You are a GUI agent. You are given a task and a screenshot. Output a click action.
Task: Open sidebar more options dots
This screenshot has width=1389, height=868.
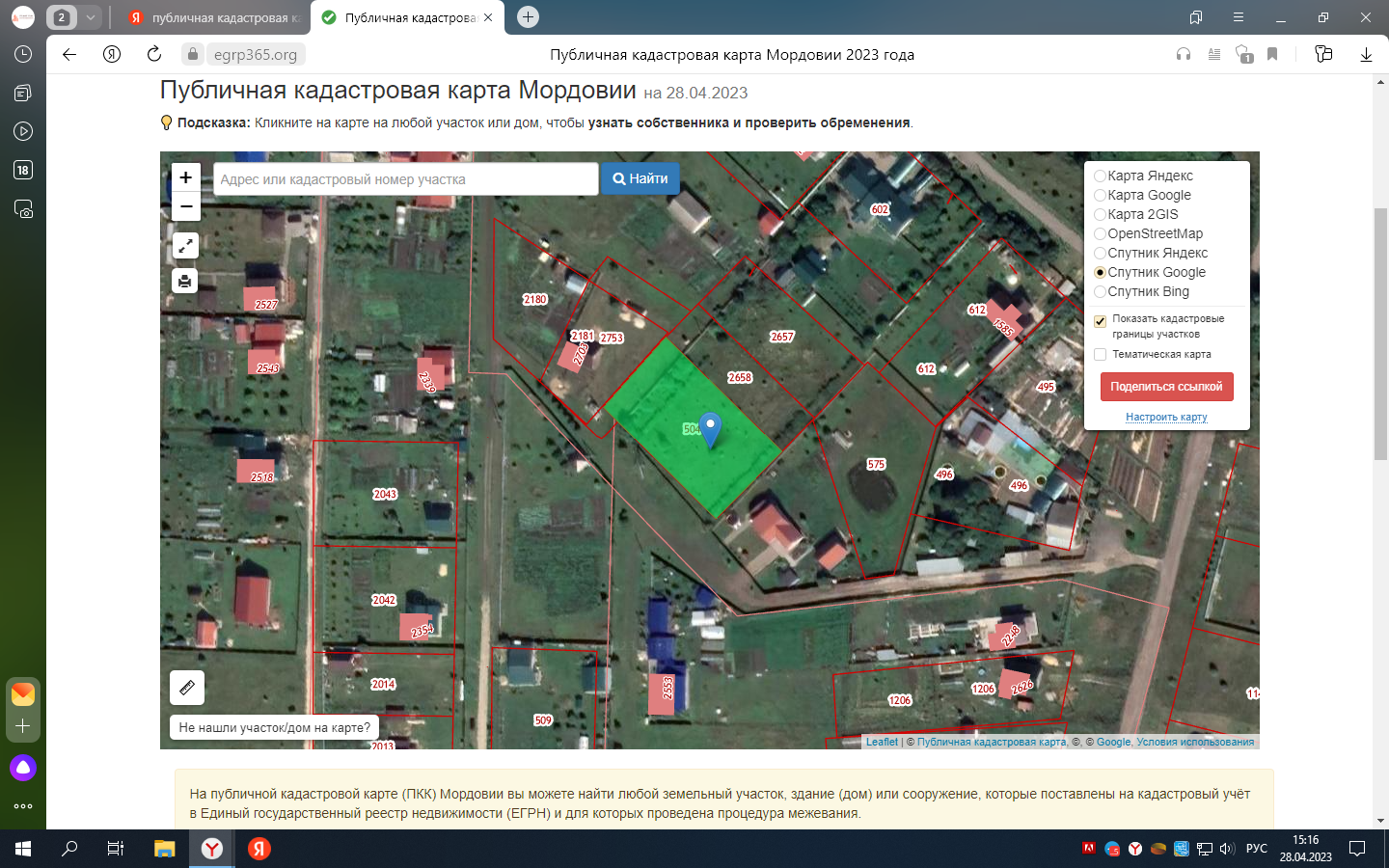coord(23,806)
